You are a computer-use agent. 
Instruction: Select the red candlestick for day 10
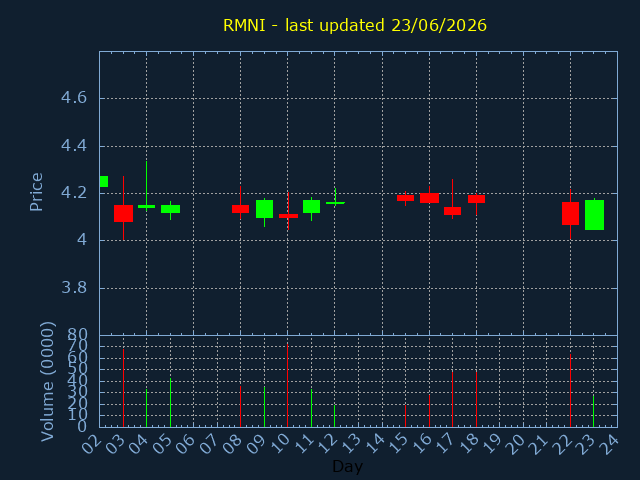[x=288, y=216]
